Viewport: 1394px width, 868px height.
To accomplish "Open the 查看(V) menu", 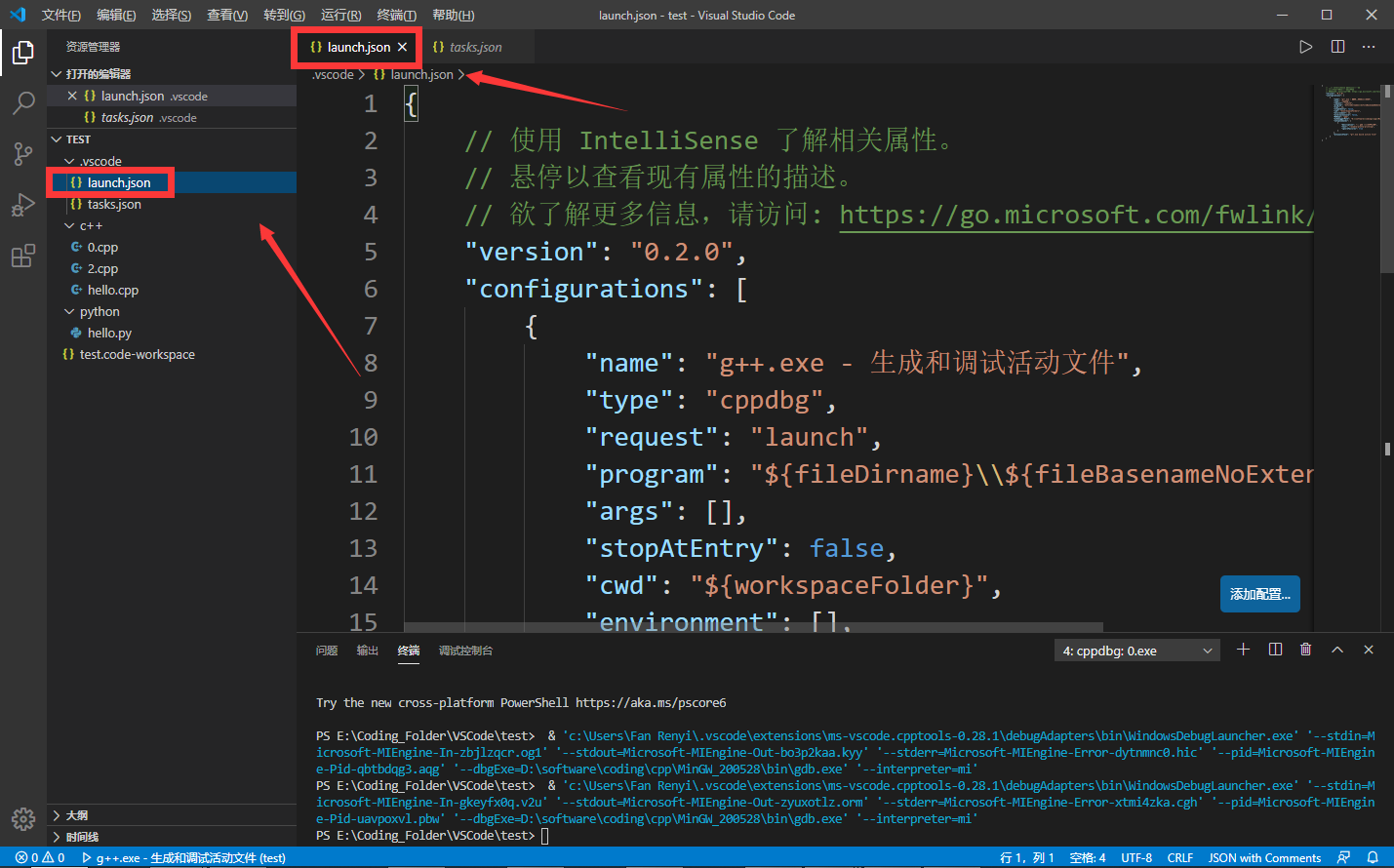I will click(x=226, y=15).
